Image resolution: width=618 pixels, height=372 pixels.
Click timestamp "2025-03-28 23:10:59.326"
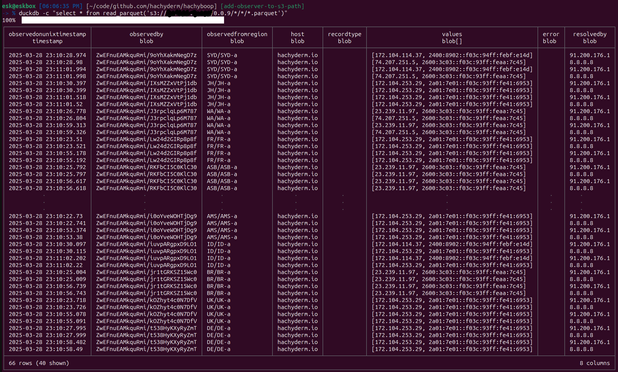click(47, 132)
